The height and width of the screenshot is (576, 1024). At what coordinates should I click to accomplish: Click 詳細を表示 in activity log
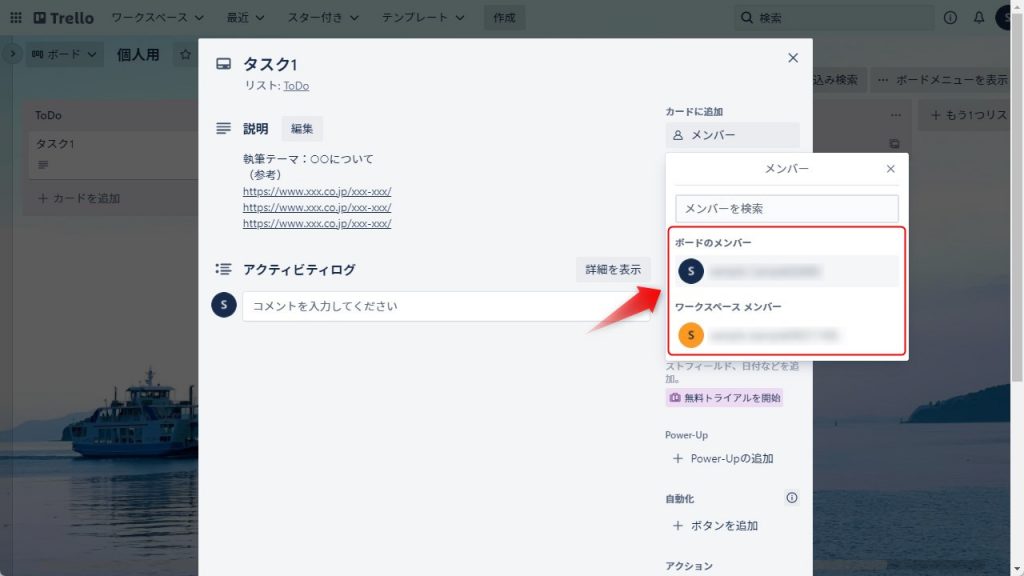pyautogui.click(x=613, y=270)
